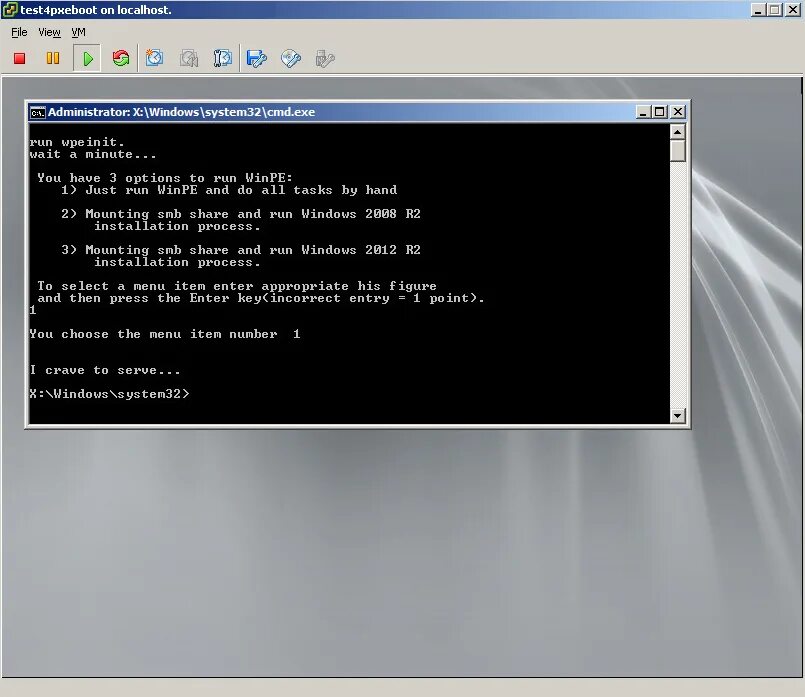Viewport: 805px width, 697px height.
Task: Click the cmd window scrollbar thumb
Action: (x=678, y=151)
